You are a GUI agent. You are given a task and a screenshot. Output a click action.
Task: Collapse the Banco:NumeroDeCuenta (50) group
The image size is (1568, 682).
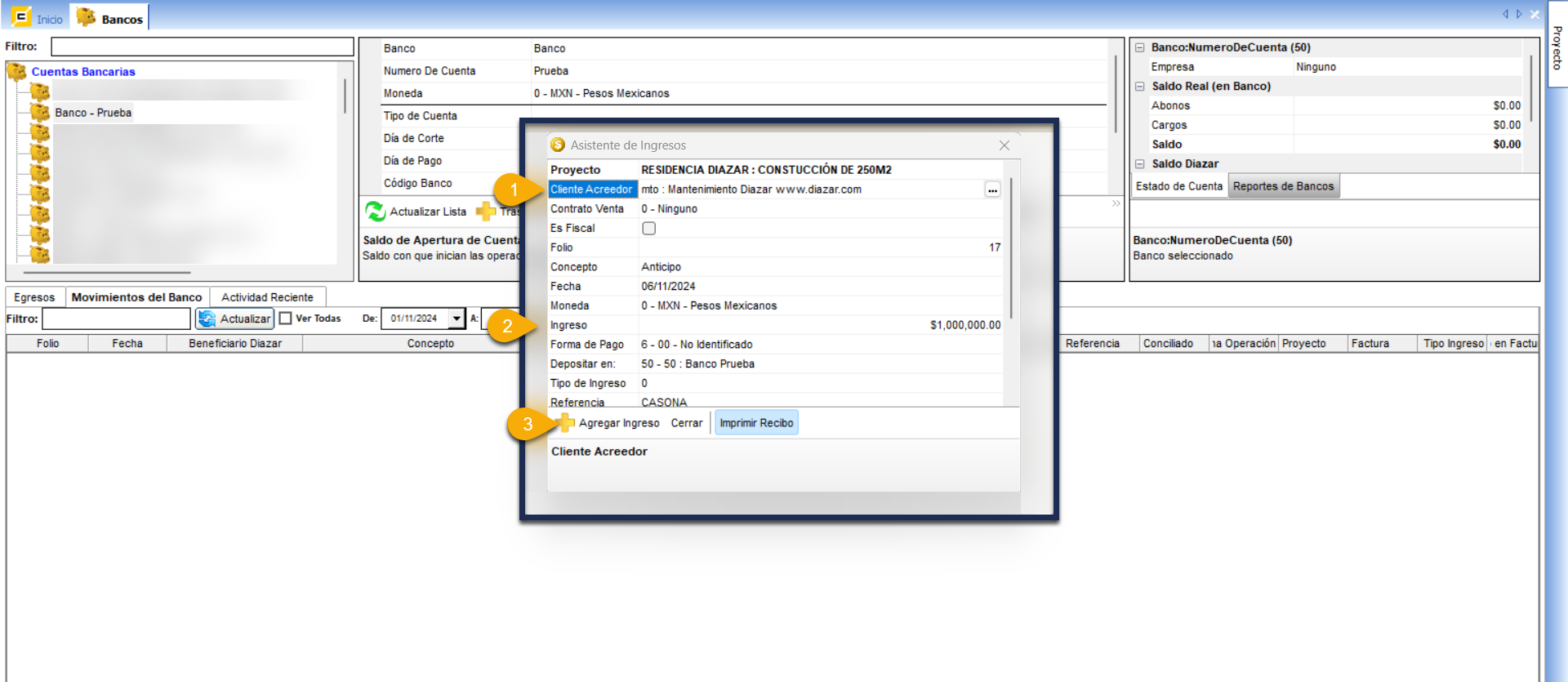pyautogui.click(x=1139, y=48)
